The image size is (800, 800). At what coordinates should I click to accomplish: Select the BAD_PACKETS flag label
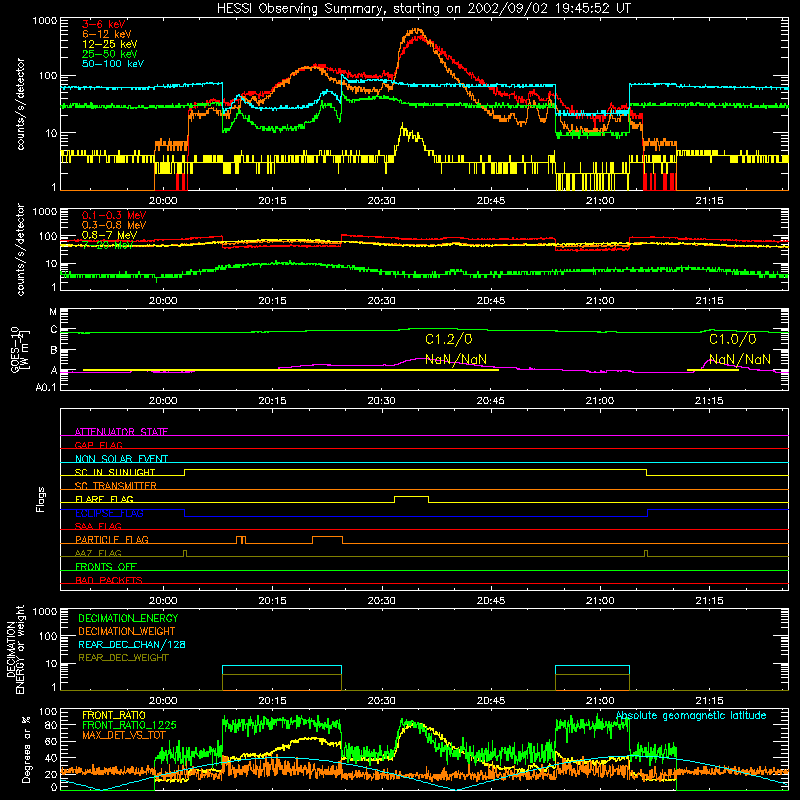[109, 580]
